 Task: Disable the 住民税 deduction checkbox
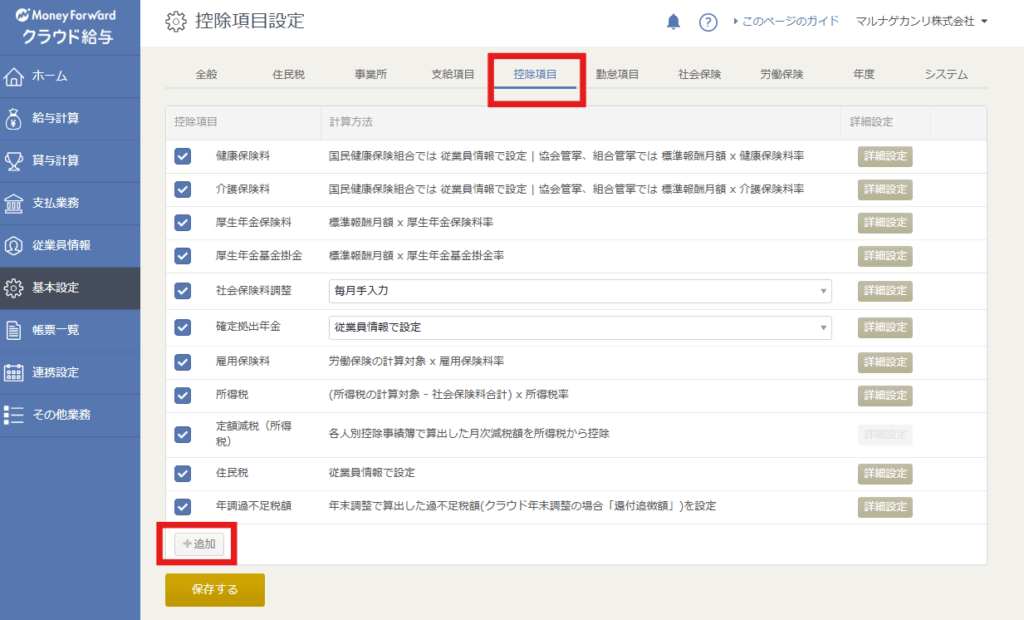182,473
